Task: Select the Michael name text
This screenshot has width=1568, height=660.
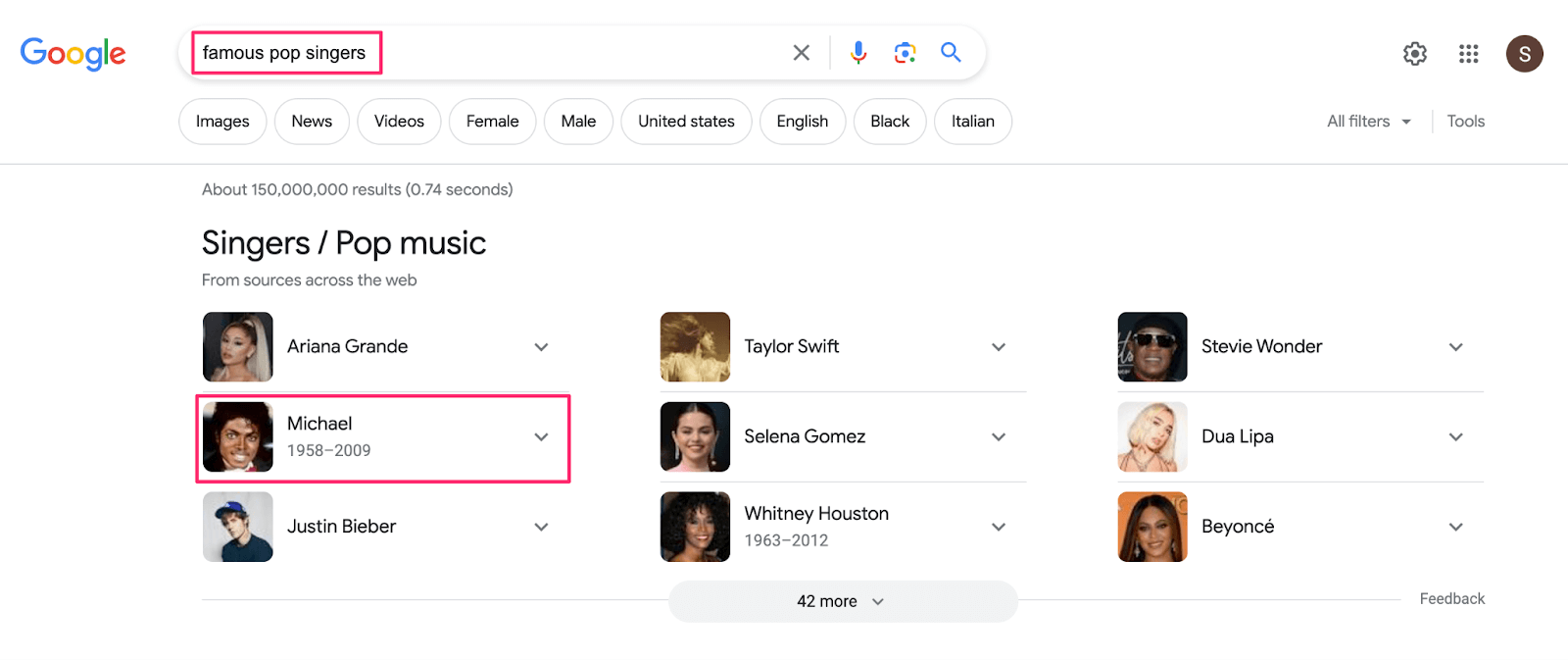Action: [319, 424]
